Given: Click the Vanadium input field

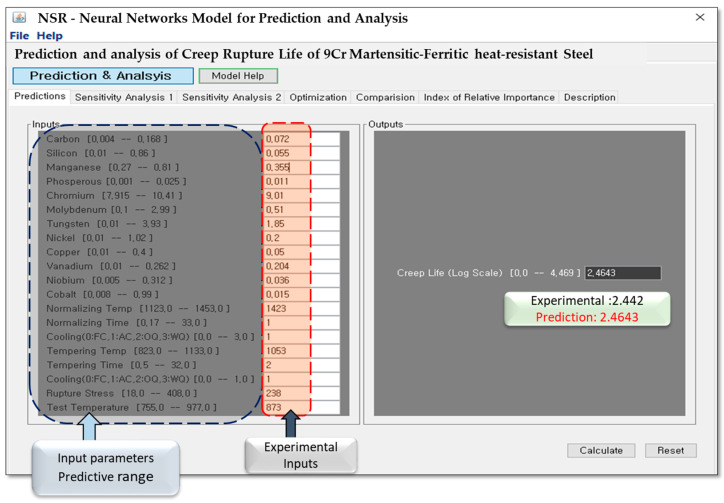Looking at the screenshot, I should (x=302, y=266).
